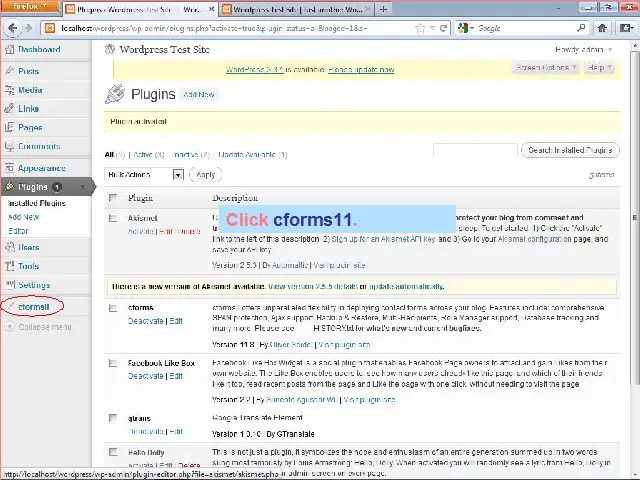Open the browser Home page icon

pyautogui.click(x=602, y=28)
